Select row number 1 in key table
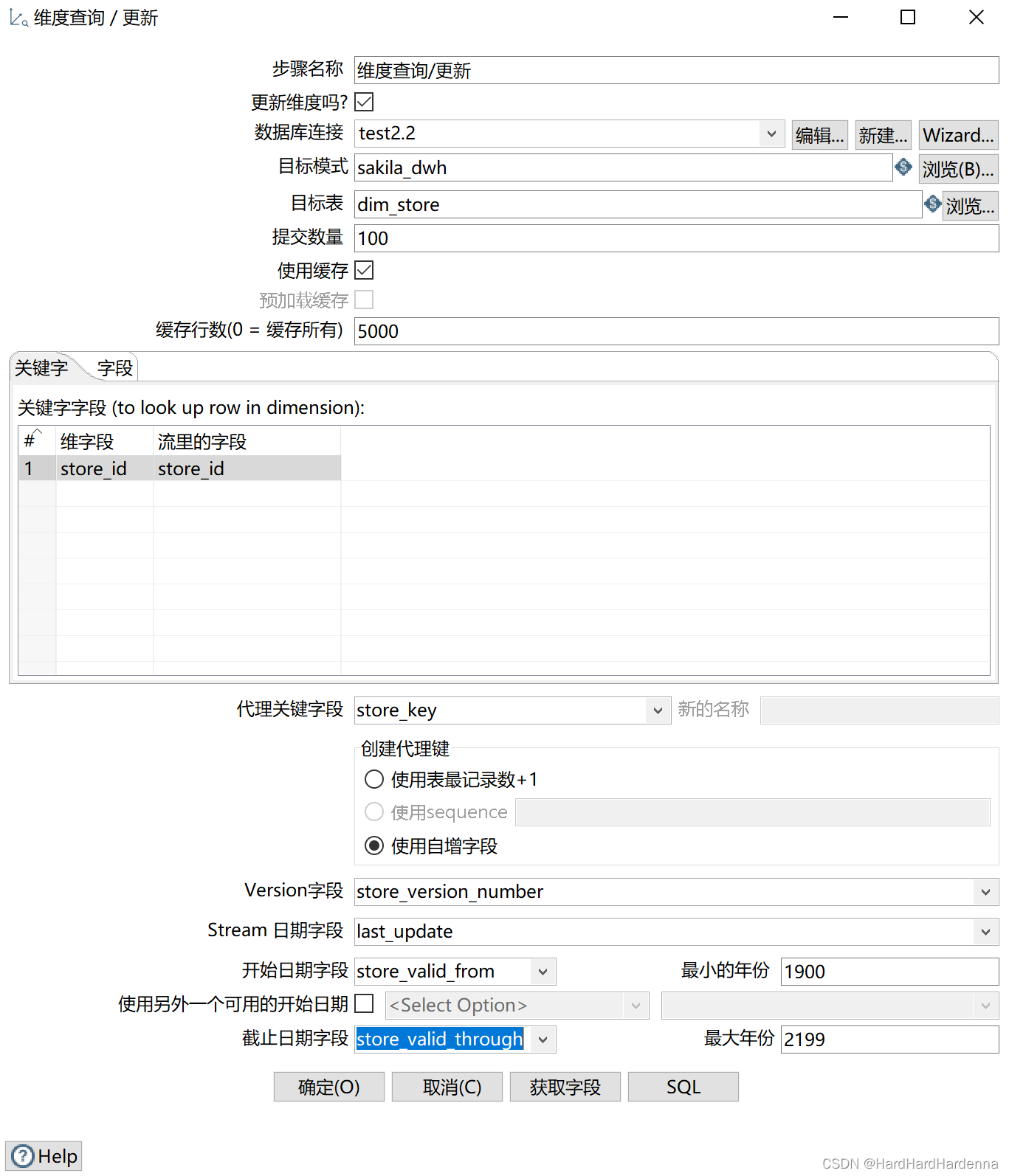The image size is (1009, 1176). point(38,468)
